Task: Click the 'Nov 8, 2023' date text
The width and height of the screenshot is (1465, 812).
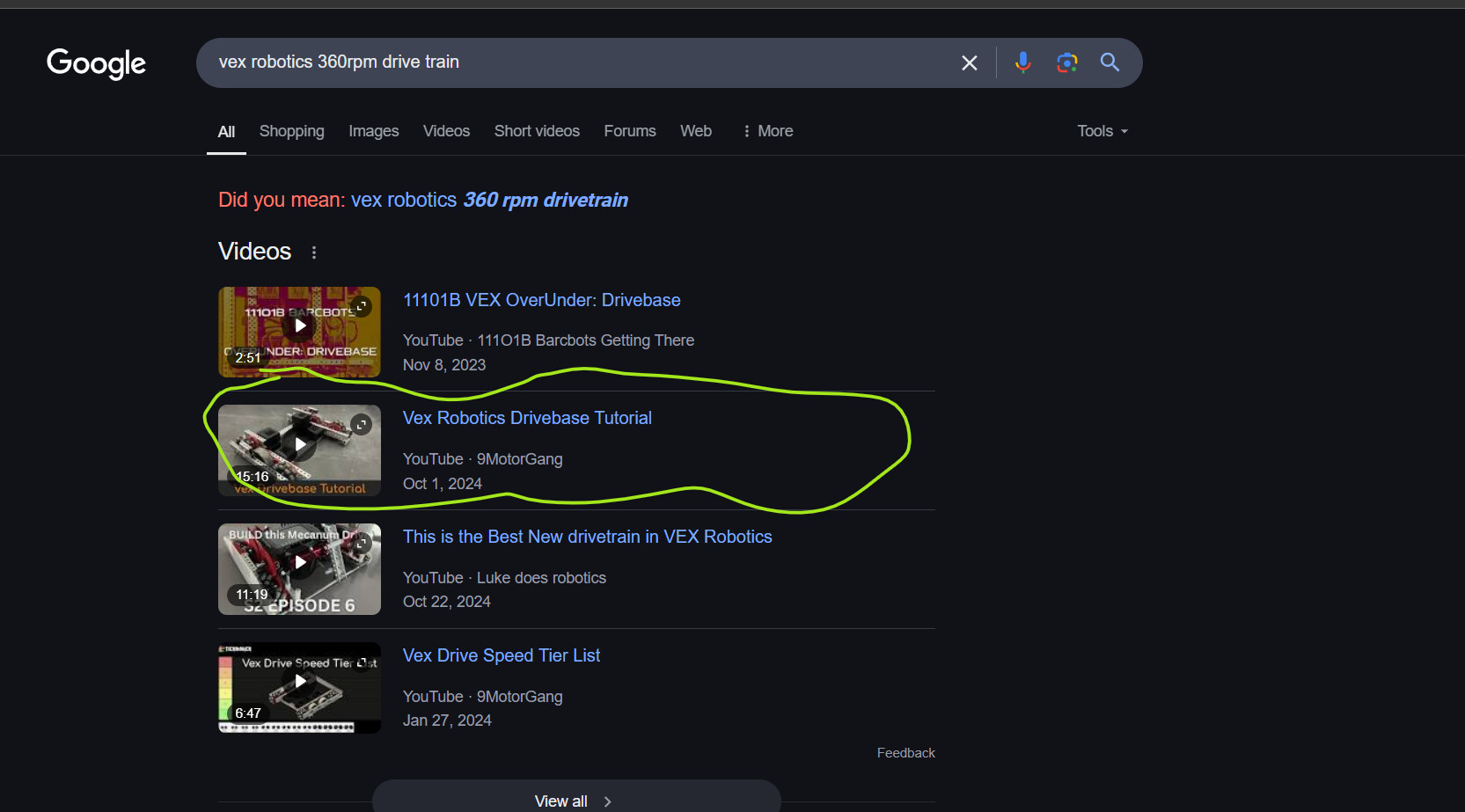Action: click(x=444, y=365)
